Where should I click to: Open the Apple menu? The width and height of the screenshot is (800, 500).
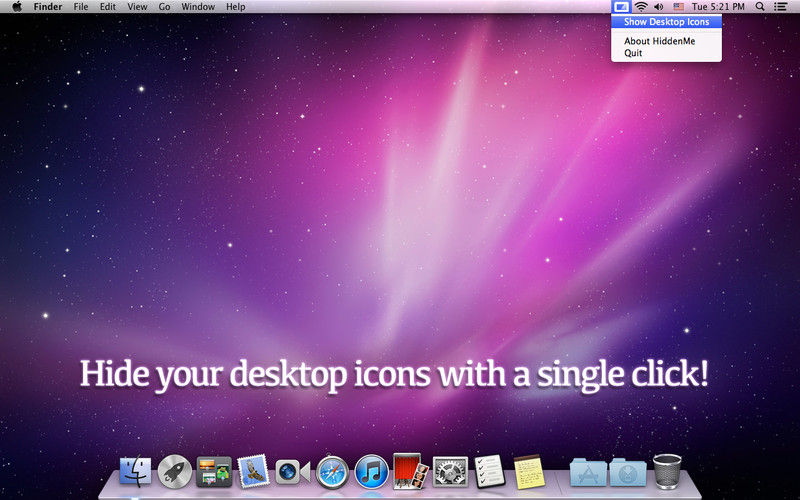point(17,7)
